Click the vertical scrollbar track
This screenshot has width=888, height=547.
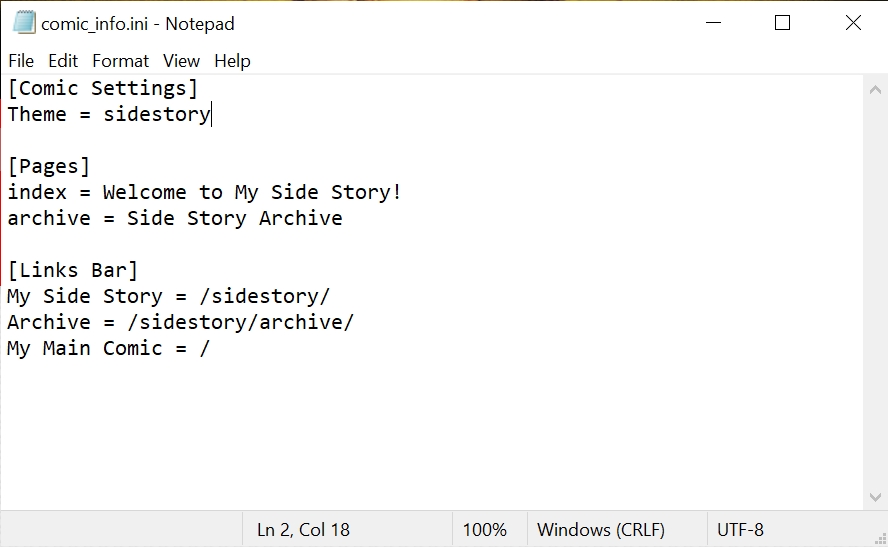tap(875, 300)
